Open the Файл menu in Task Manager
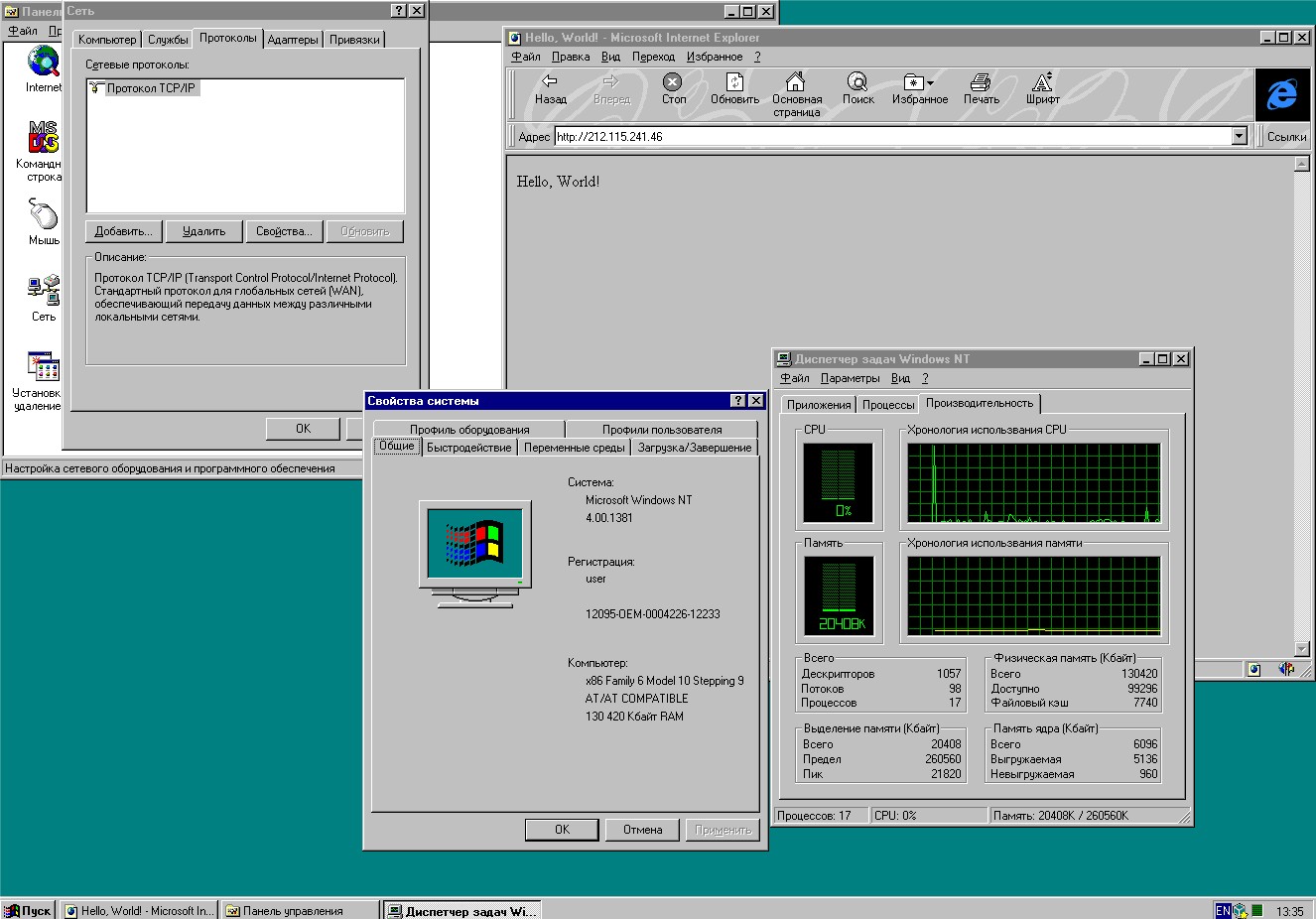Image resolution: width=1316 pixels, height=919 pixels. pos(795,378)
